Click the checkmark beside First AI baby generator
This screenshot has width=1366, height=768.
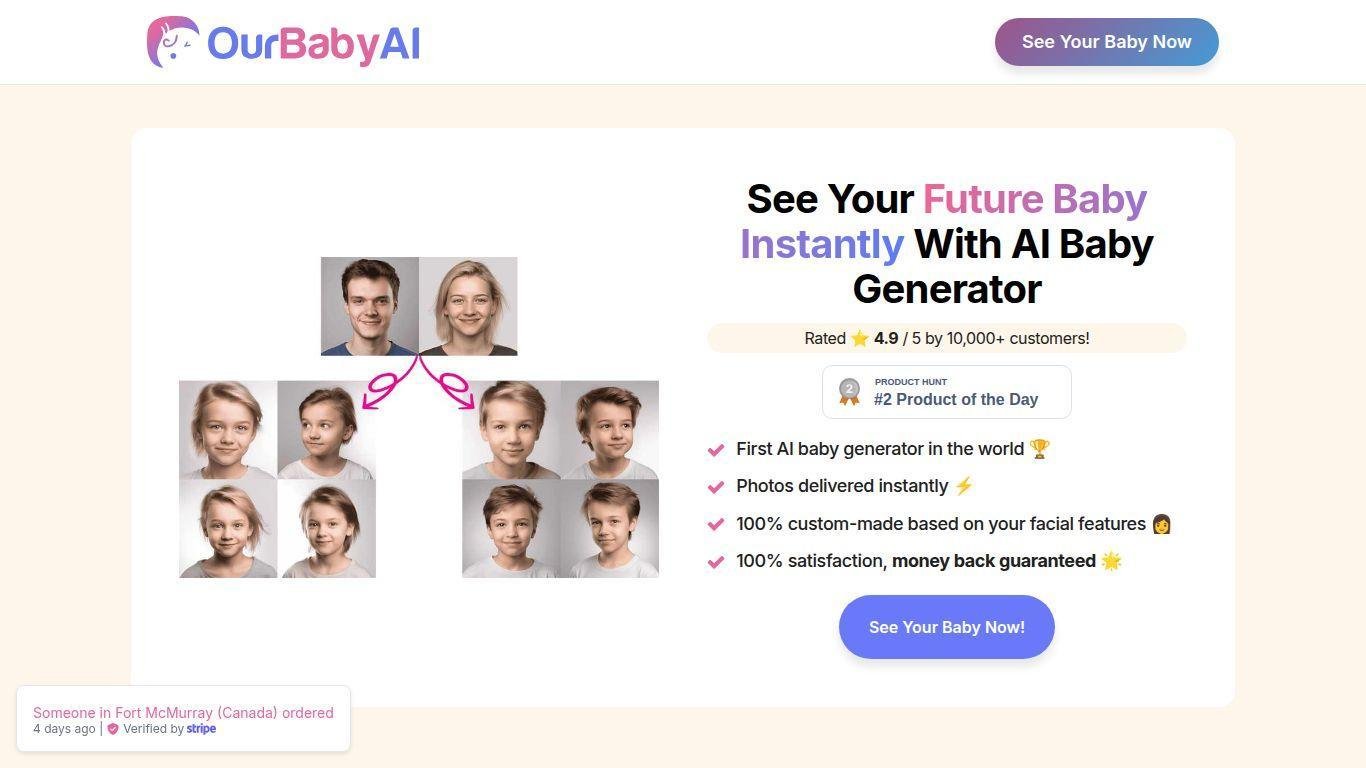[x=715, y=450]
